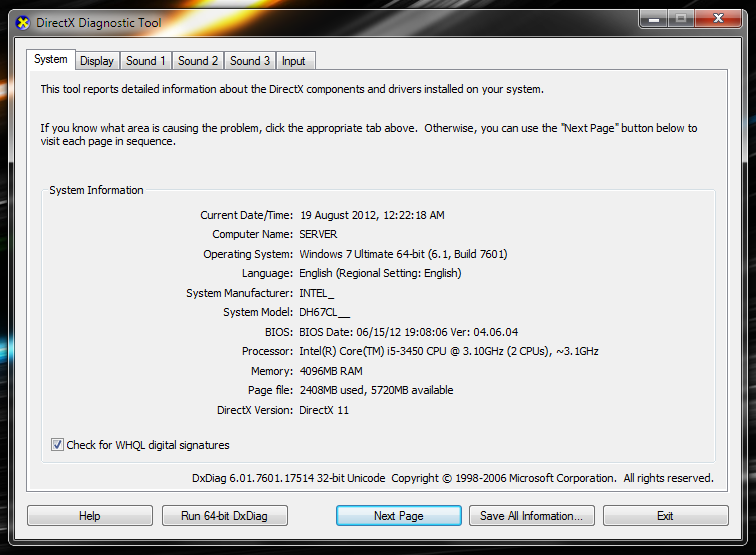The width and height of the screenshot is (756, 555).
Task: Click the 'Operating System:' label
Action: [248, 254]
